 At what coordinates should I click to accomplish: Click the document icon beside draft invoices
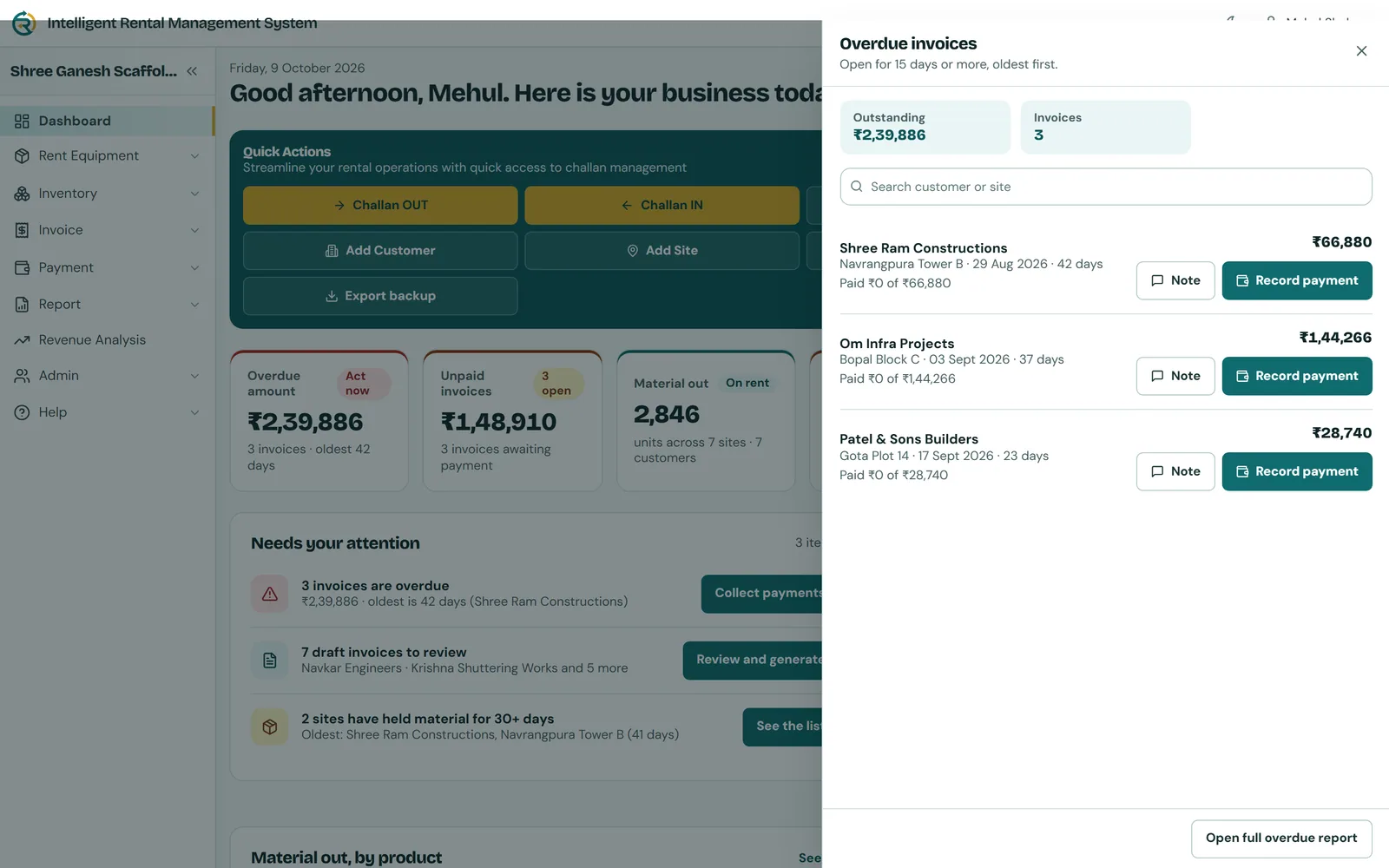point(270,661)
